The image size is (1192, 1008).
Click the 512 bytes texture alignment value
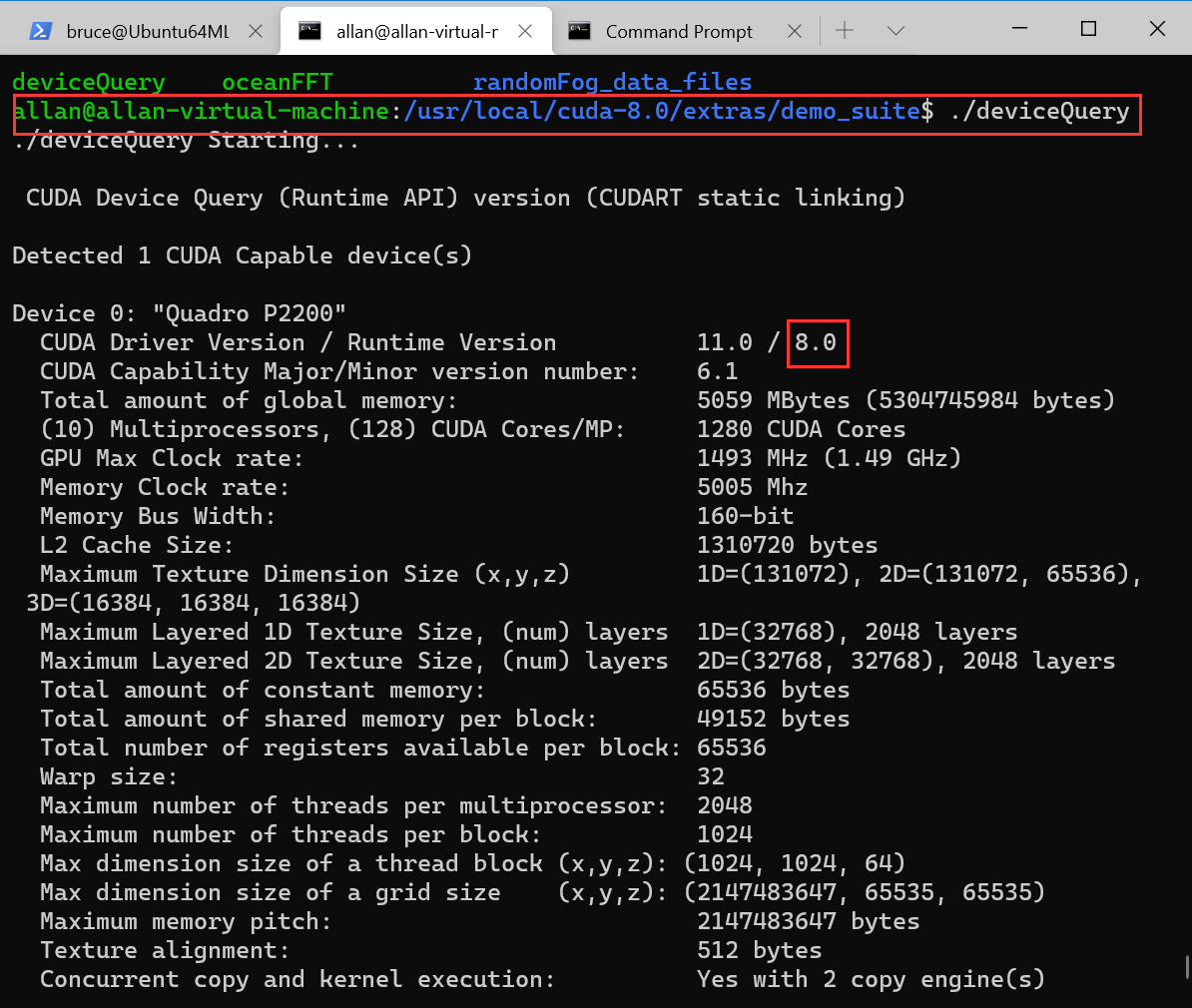(760, 950)
